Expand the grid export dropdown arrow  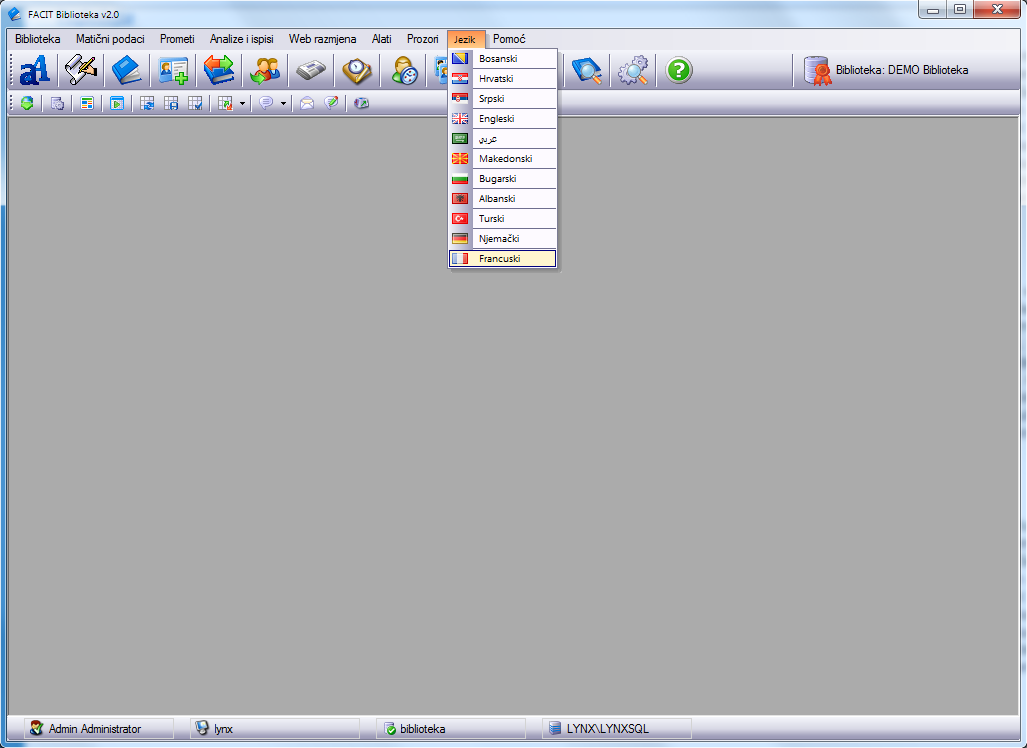pyautogui.click(x=242, y=103)
